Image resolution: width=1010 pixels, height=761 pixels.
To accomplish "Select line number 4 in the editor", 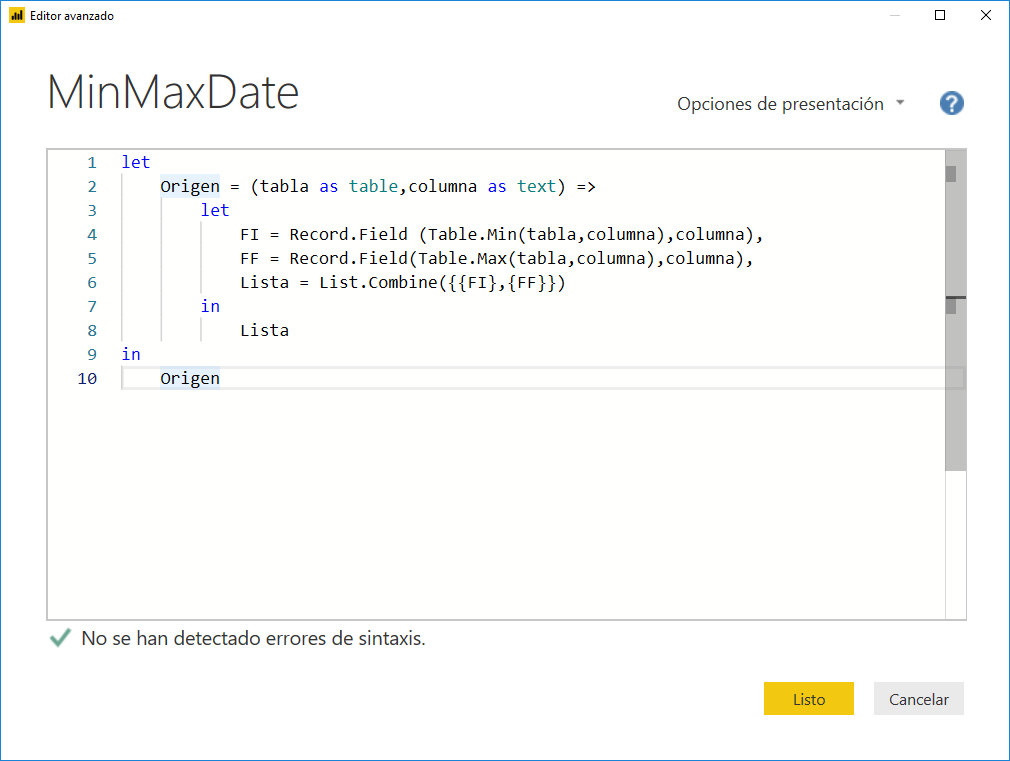I will [x=91, y=234].
